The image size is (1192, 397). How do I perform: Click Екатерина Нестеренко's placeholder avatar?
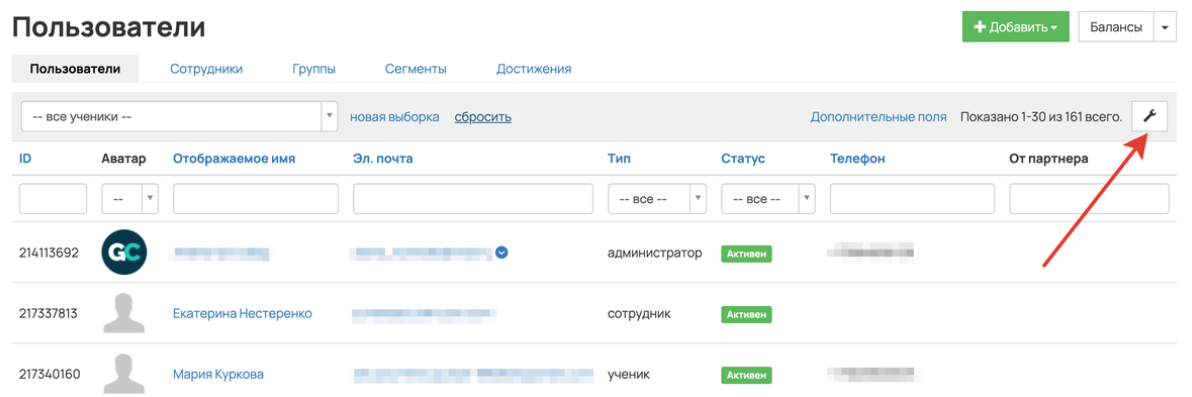coord(124,313)
